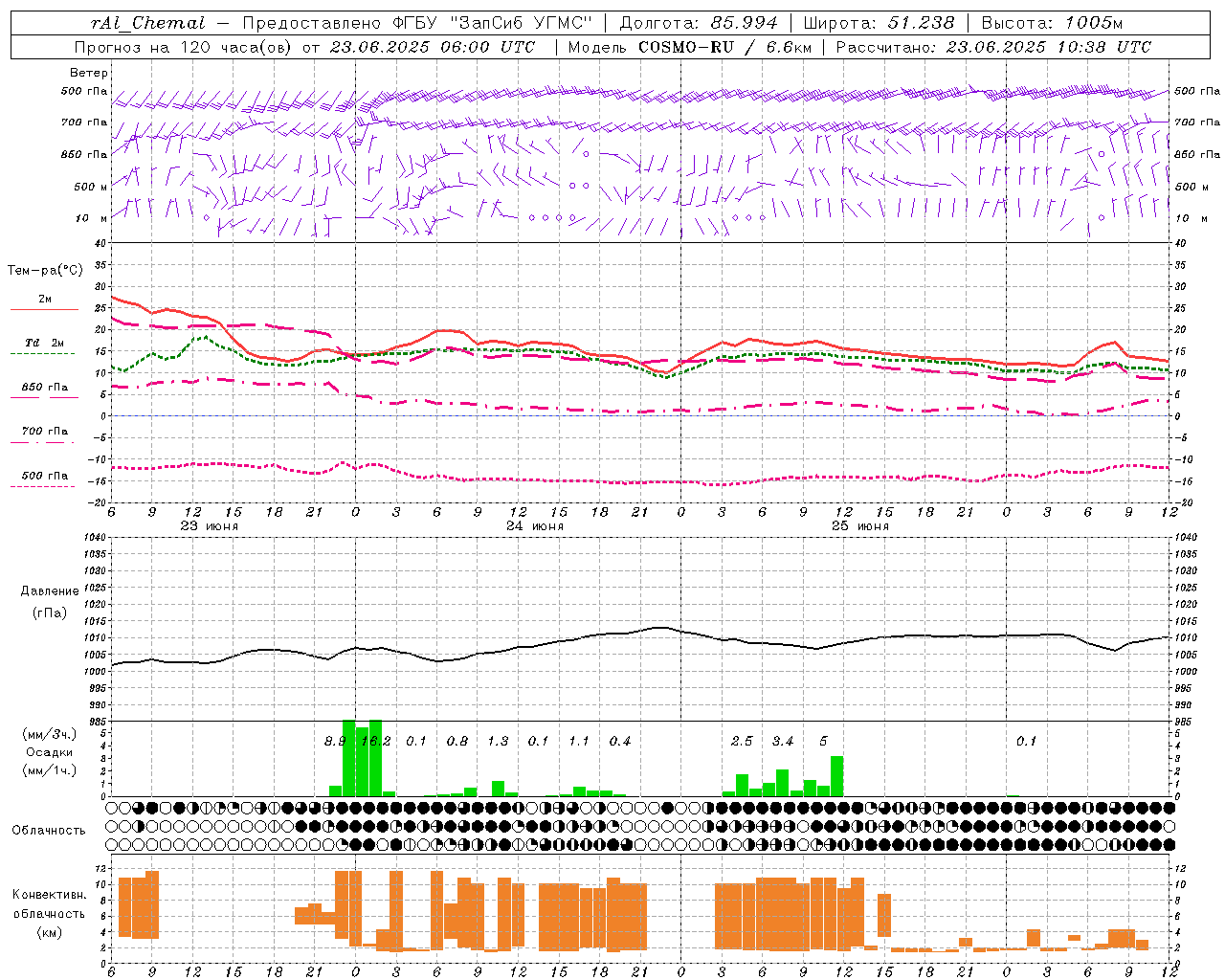This screenshot has width=1225, height=980.
Task: Select the forecast start 23.06.2025 06:00 UTC
Action: (x=433, y=47)
